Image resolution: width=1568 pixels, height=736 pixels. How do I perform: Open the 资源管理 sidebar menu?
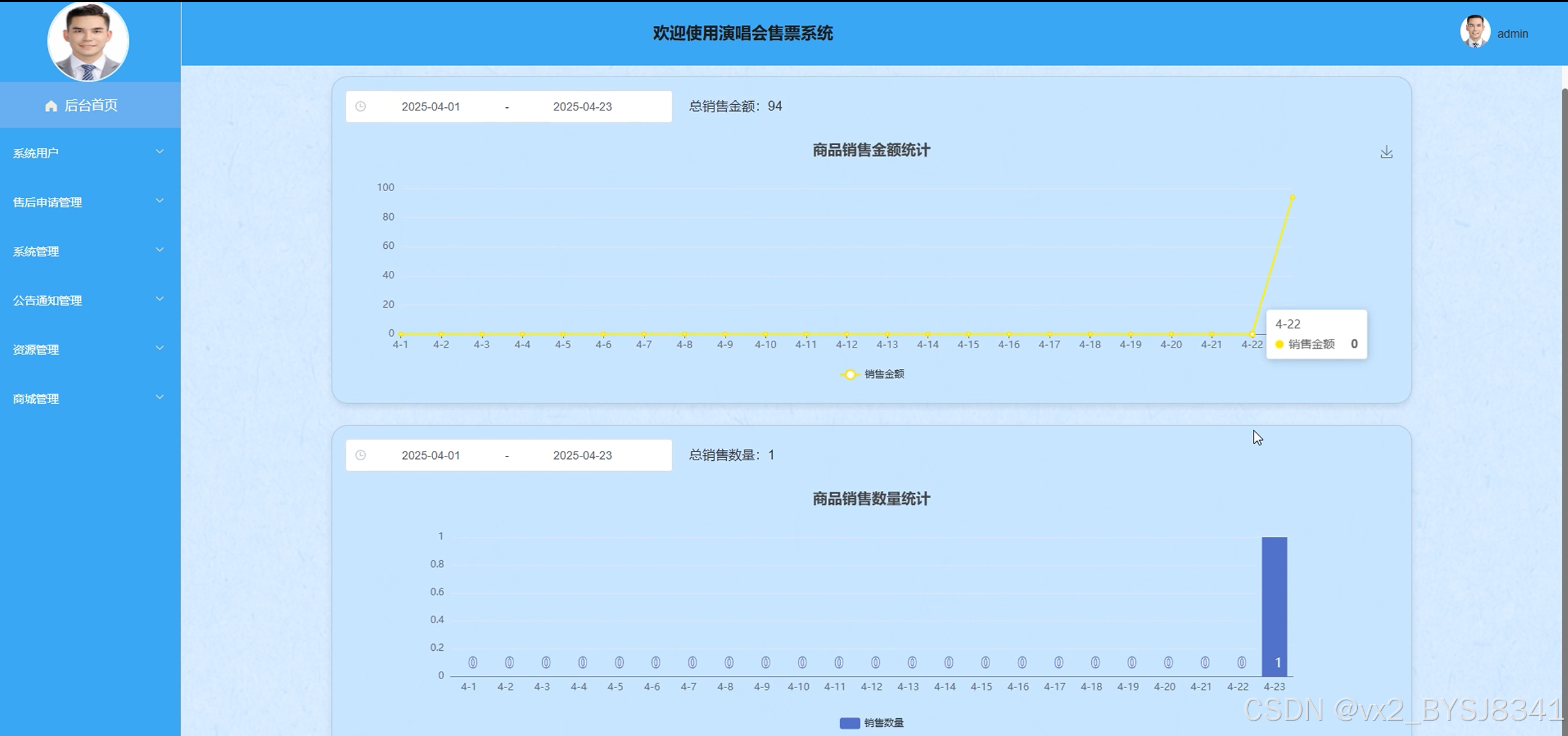coord(37,349)
